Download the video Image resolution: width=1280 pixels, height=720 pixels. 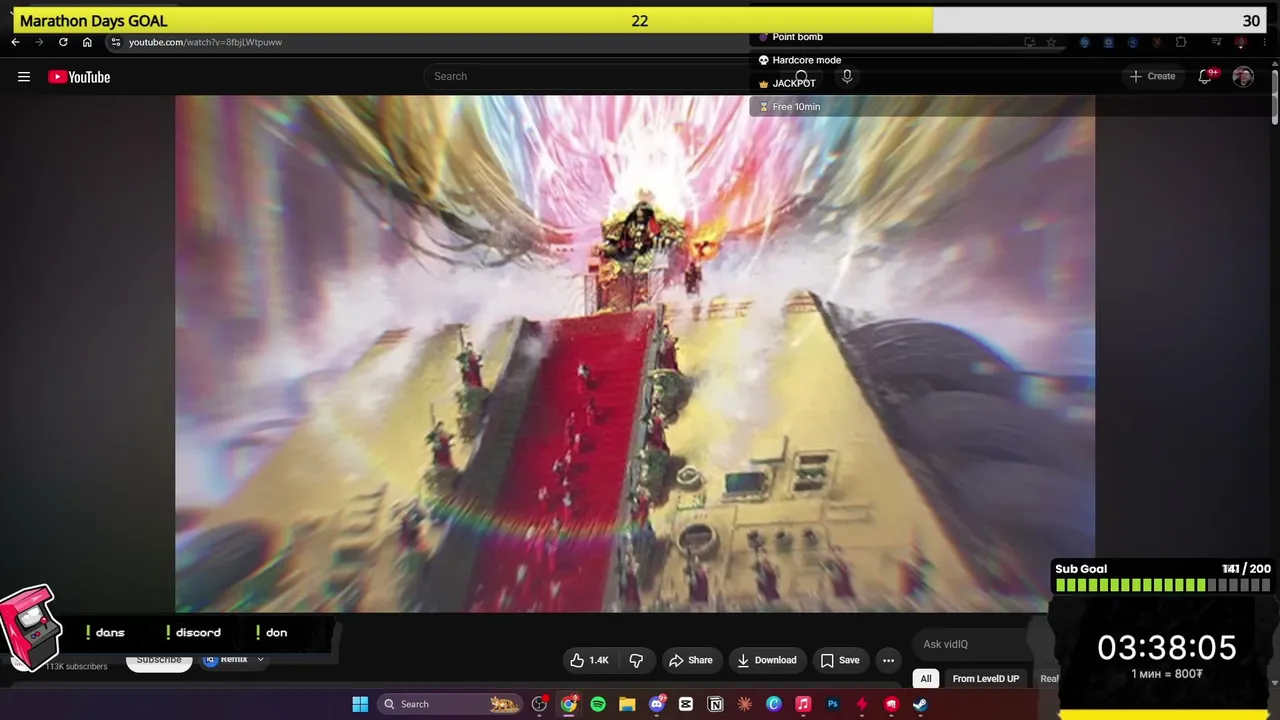pyautogui.click(x=767, y=660)
